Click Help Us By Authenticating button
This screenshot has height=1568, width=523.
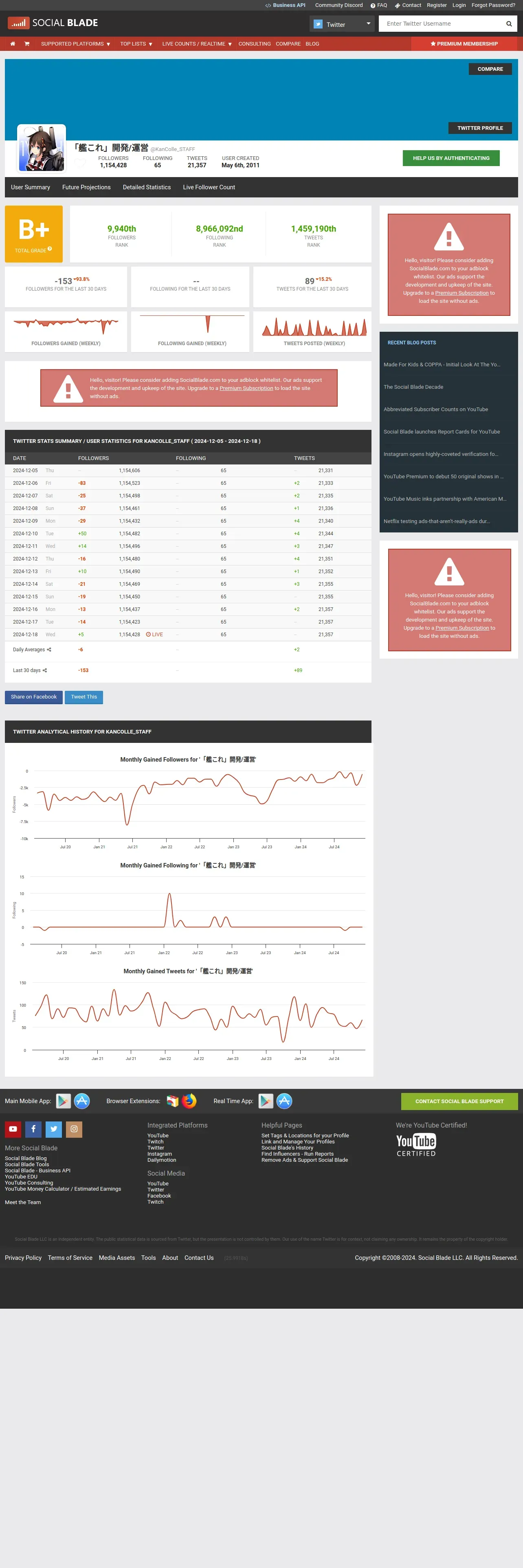coord(451,158)
